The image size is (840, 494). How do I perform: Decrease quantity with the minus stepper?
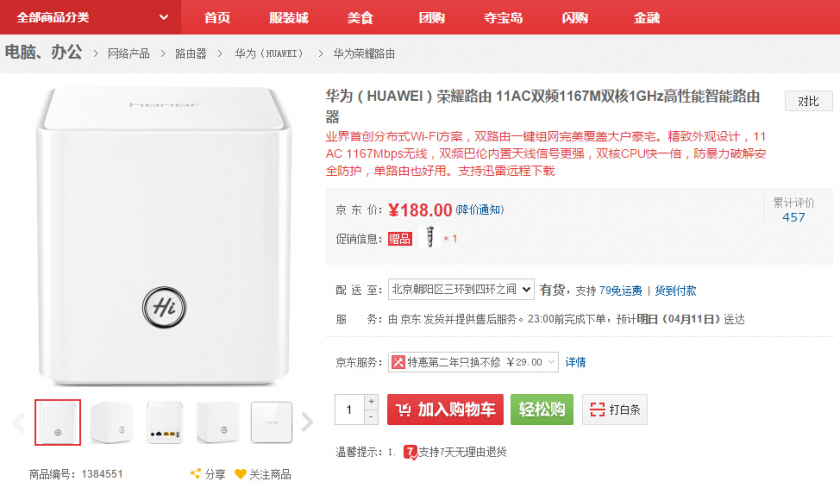372,417
